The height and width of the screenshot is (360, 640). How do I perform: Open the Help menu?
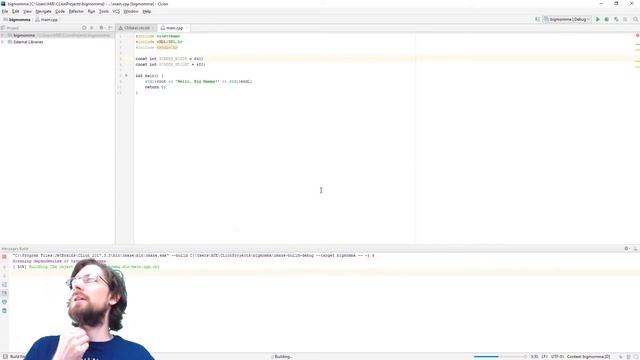click(x=147, y=11)
